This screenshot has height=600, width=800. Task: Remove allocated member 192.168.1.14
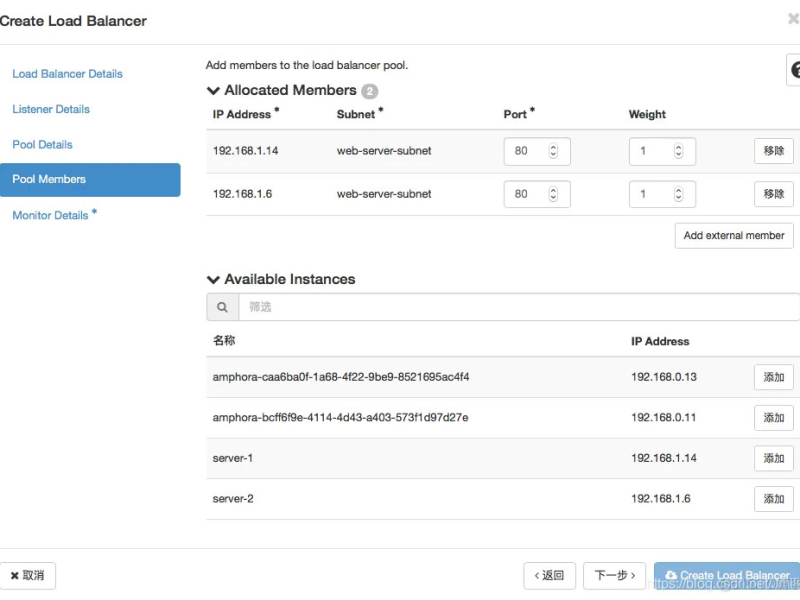(773, 151)
